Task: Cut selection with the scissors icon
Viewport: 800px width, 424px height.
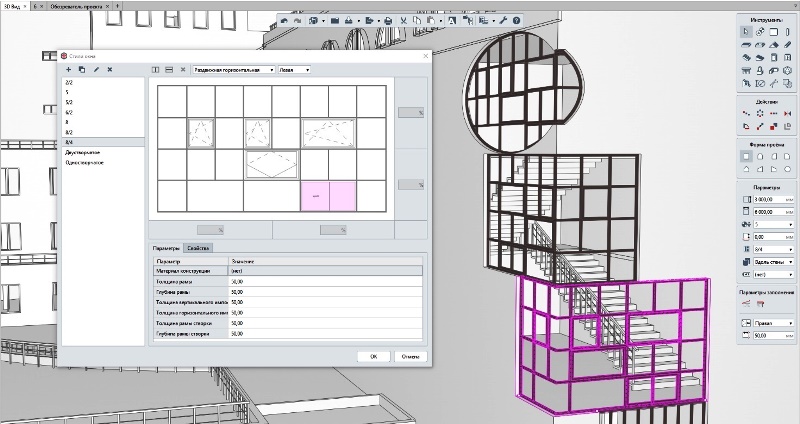Action: [x=404, y=21]
